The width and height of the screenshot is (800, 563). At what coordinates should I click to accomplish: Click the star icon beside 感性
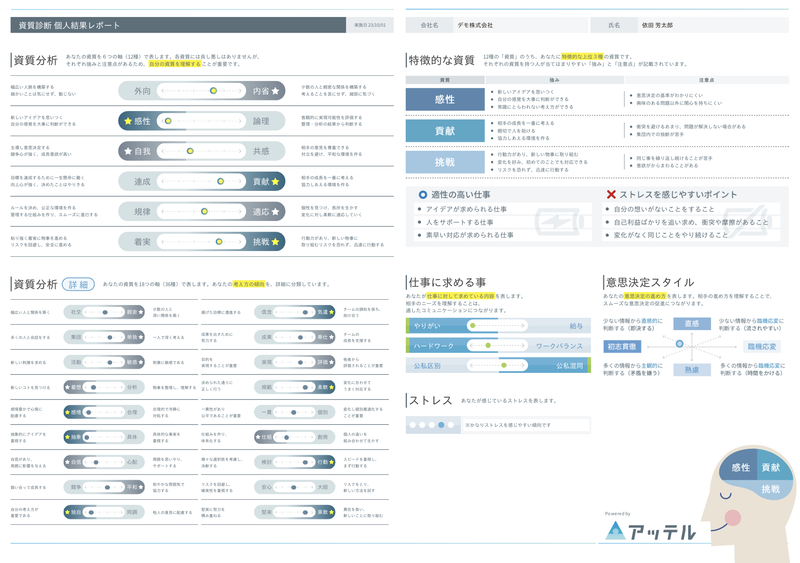coord(128,121)
